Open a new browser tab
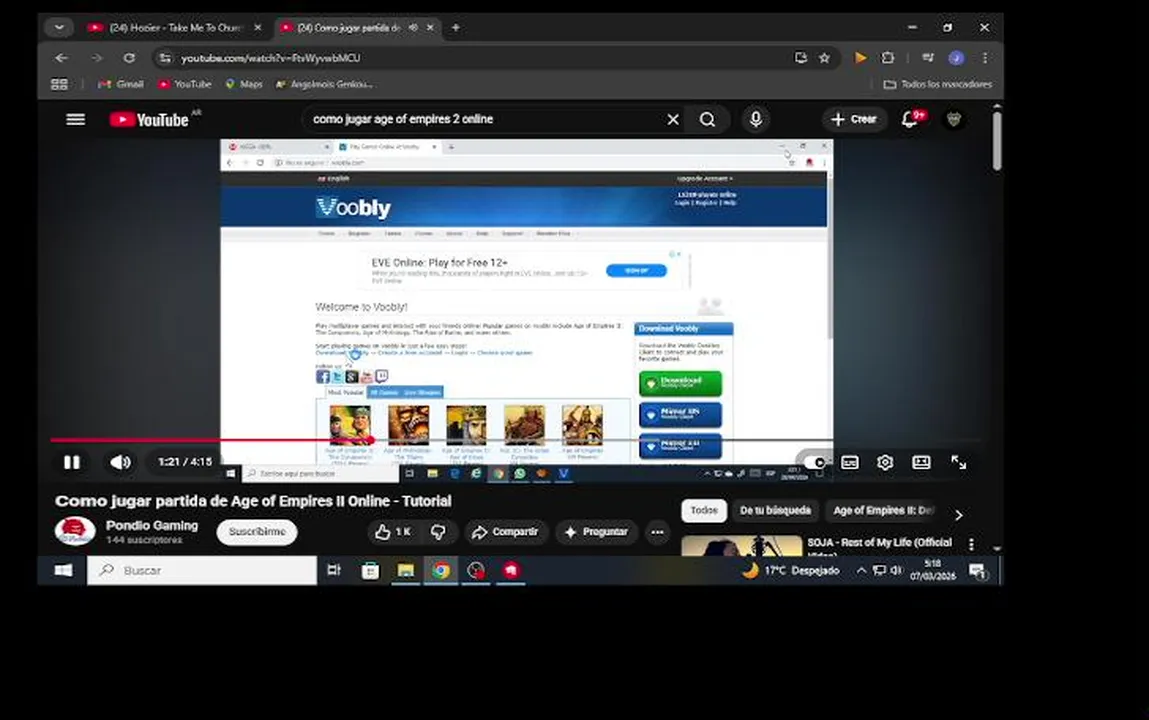 tap(456, 28)
